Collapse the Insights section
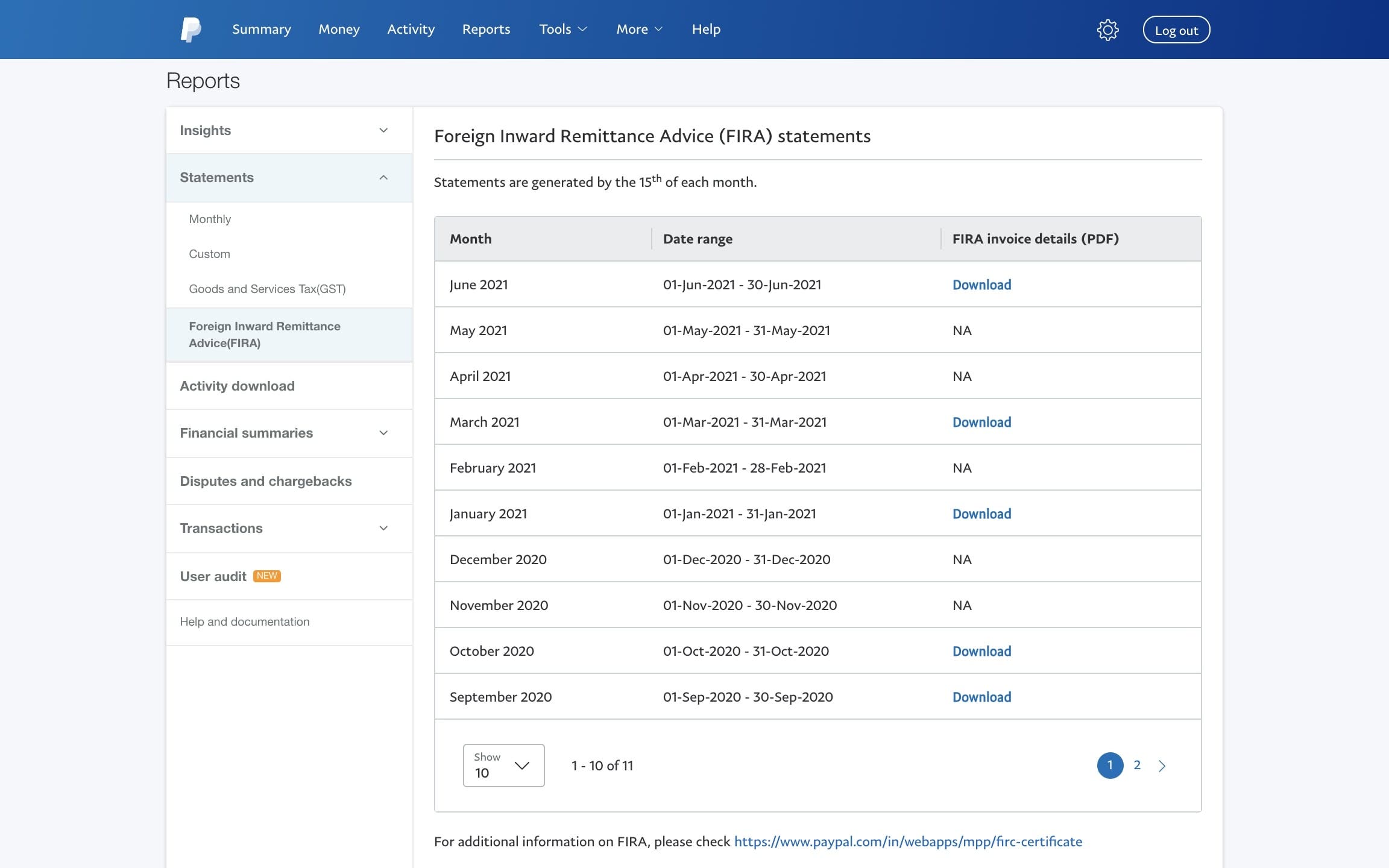The width and height of the screenshot is (1389, 868). click(x=383, y=129)
